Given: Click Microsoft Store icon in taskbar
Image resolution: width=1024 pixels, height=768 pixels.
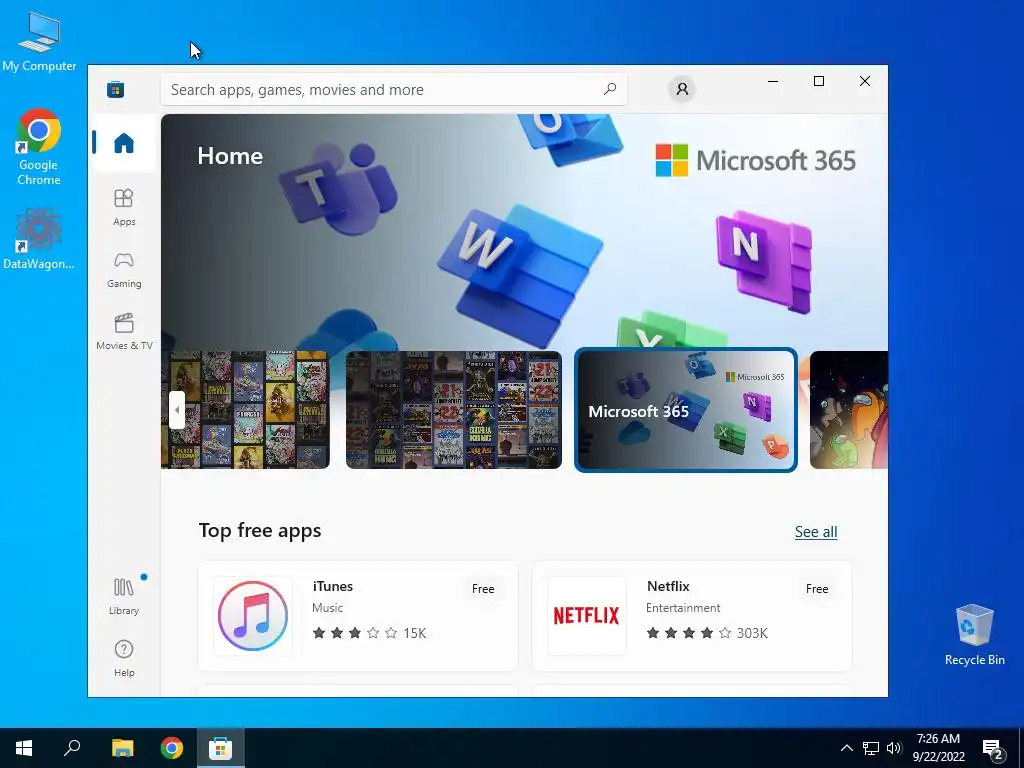Looking at the screenshot, I should pos(221,748).
